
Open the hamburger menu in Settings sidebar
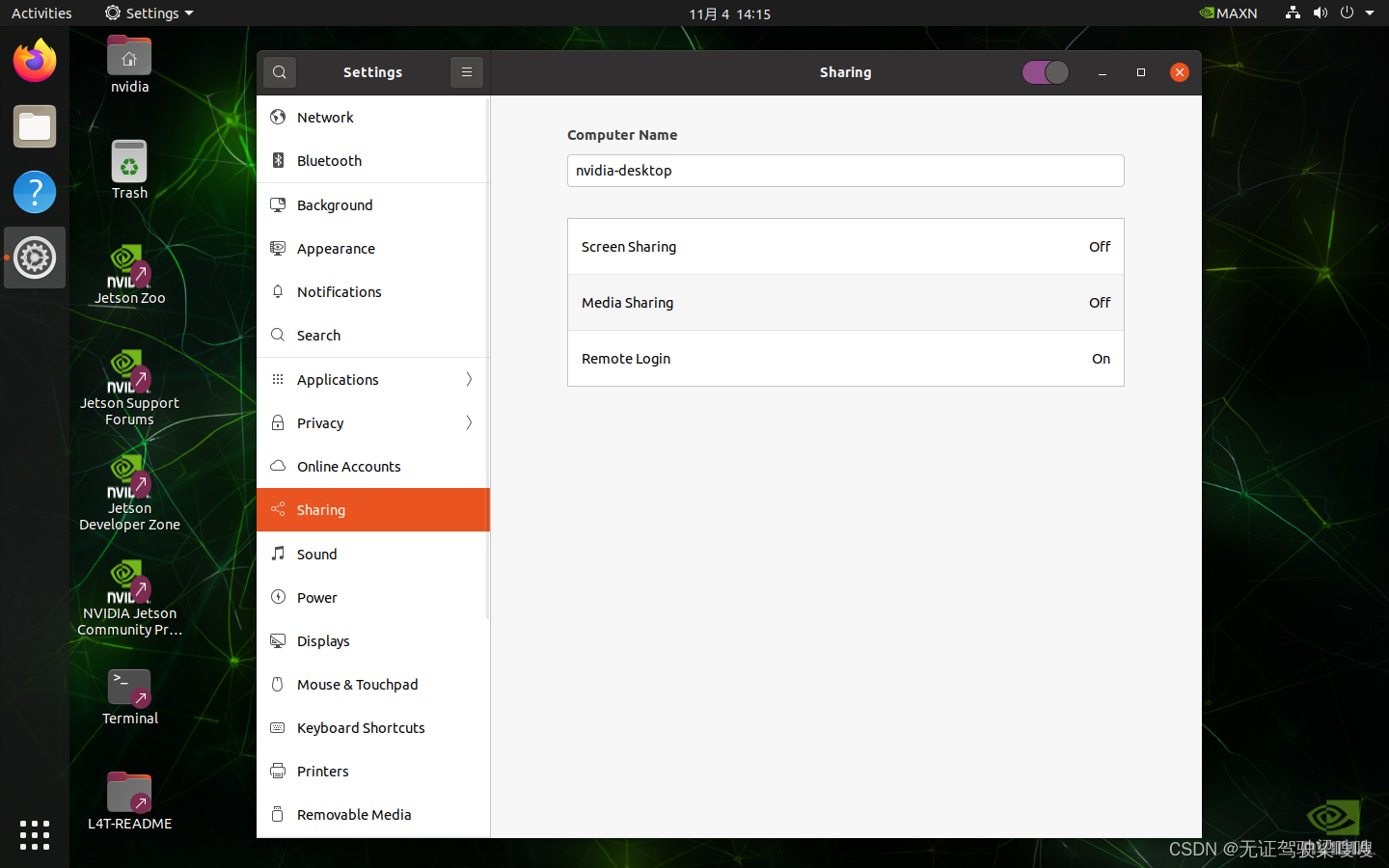point(466,71)
